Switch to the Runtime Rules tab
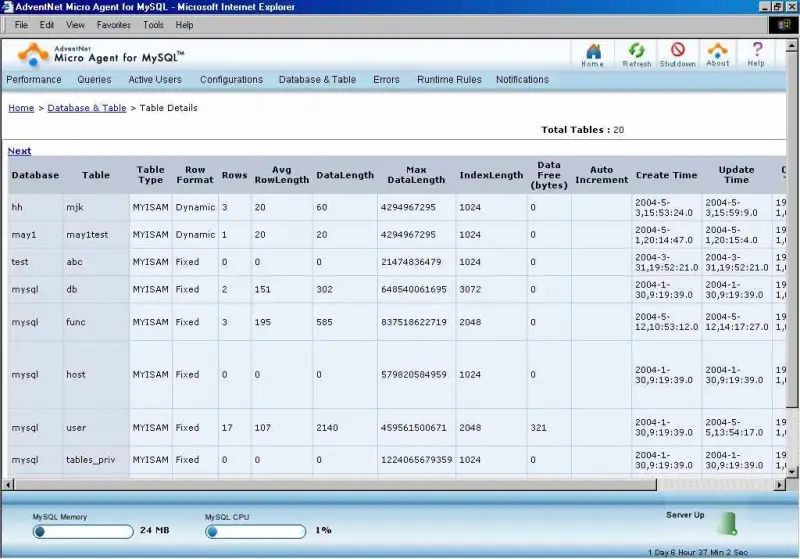The width and height of the screenshot is (800, 559). (449, 80)
